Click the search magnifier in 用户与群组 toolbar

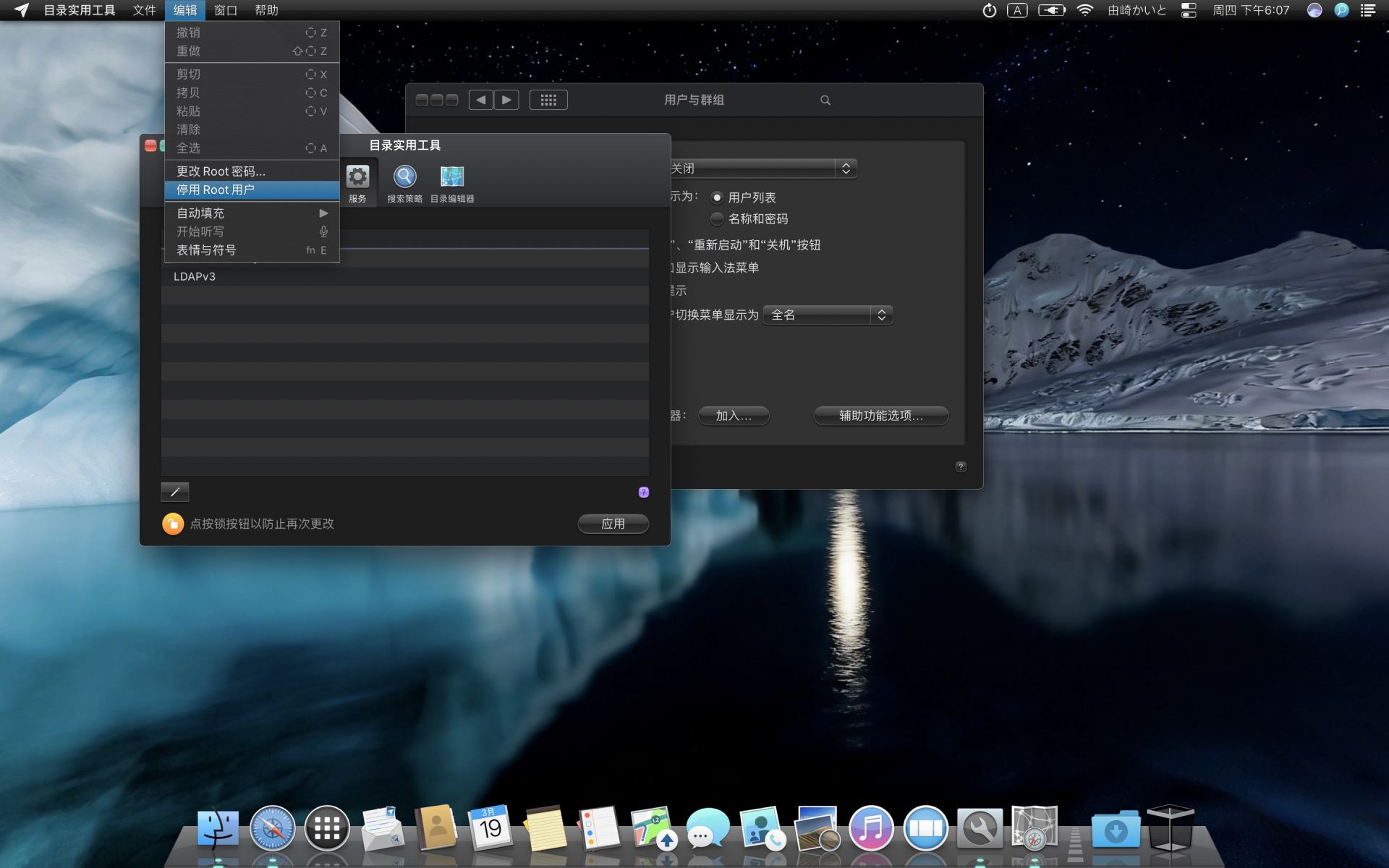[x=825, y=100]
